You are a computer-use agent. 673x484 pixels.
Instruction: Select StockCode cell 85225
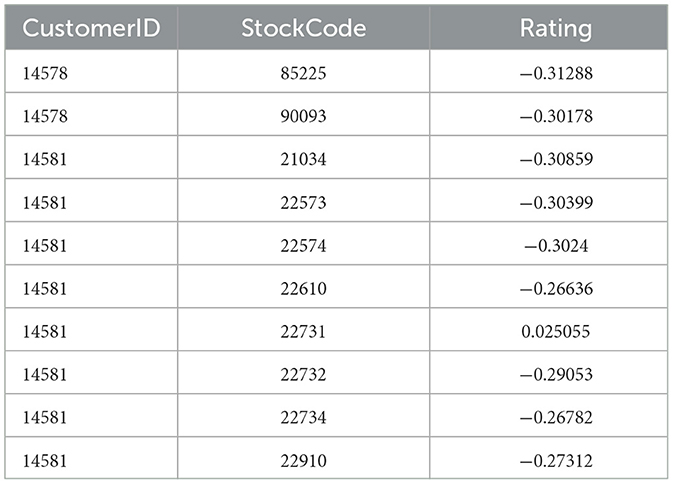tap(303, 72)
